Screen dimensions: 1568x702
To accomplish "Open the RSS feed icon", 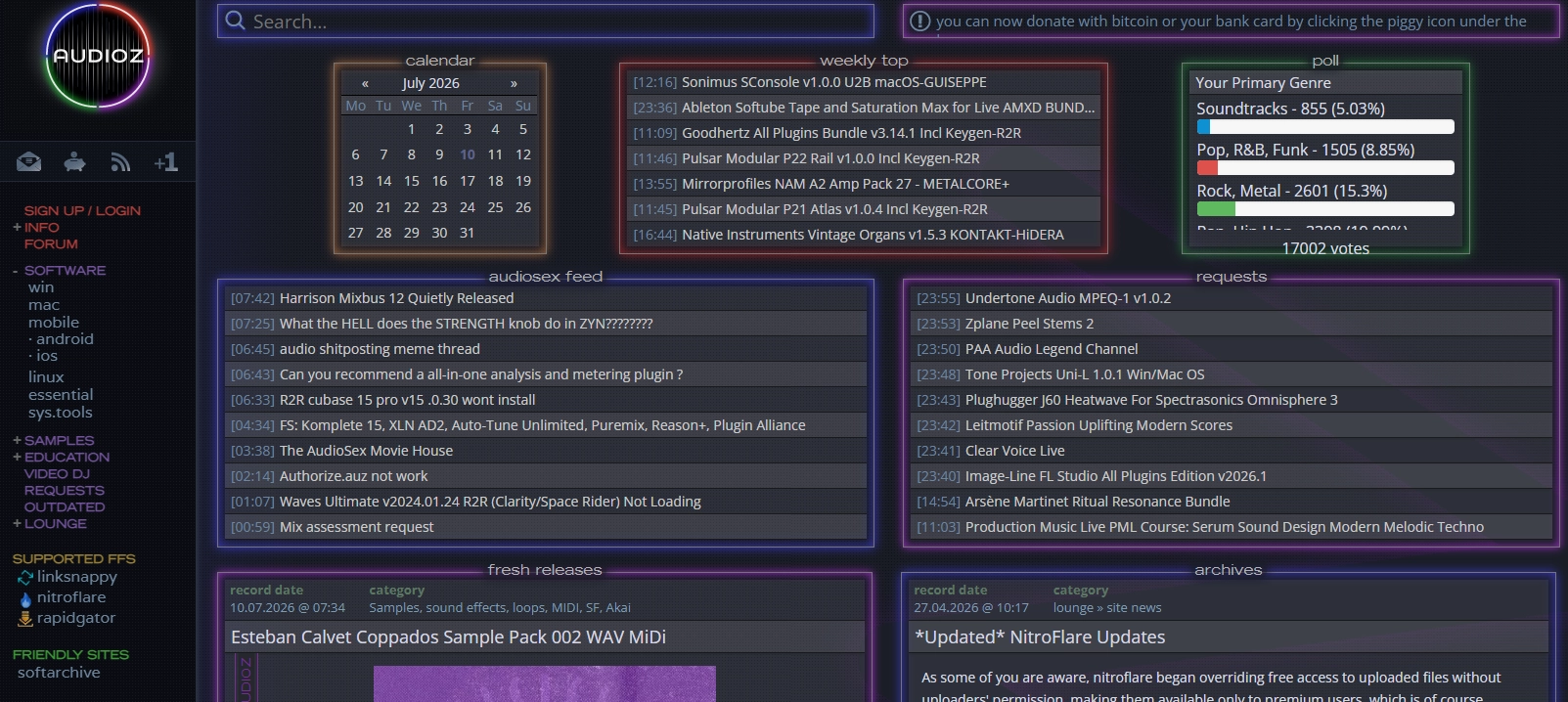I will tap(120, 162).
